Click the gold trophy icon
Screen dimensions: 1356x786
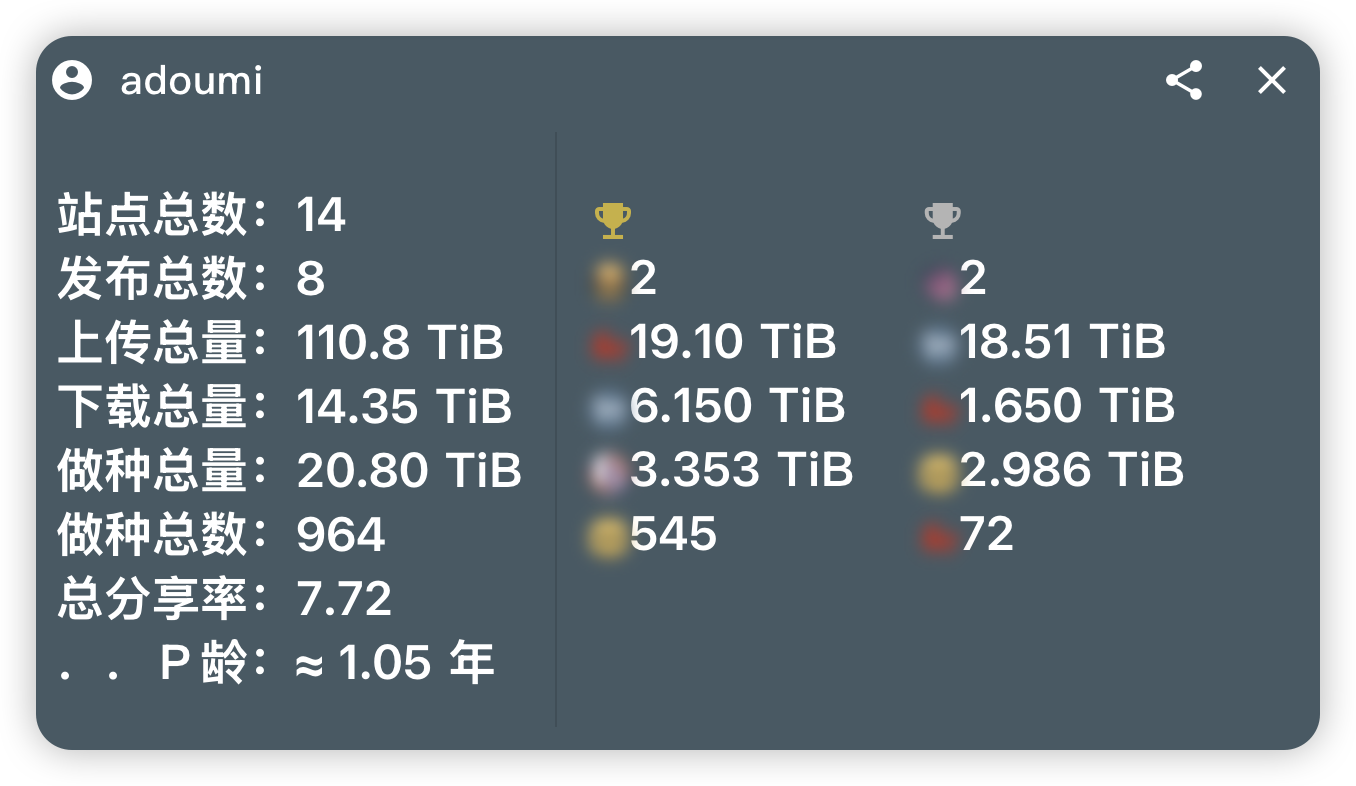(612, 220)
